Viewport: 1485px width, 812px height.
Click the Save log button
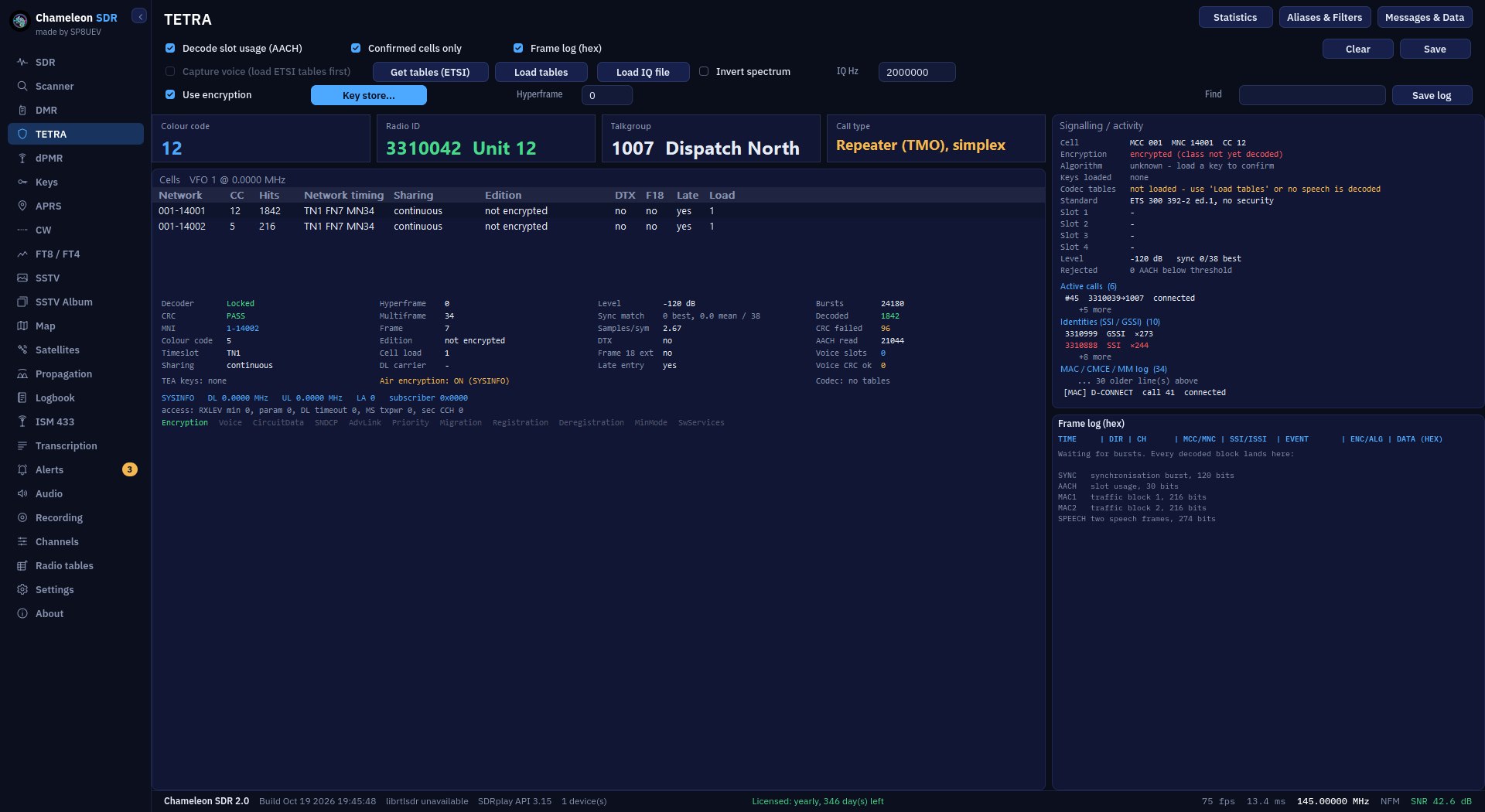pyautogui.click(x=1431, y=95)
